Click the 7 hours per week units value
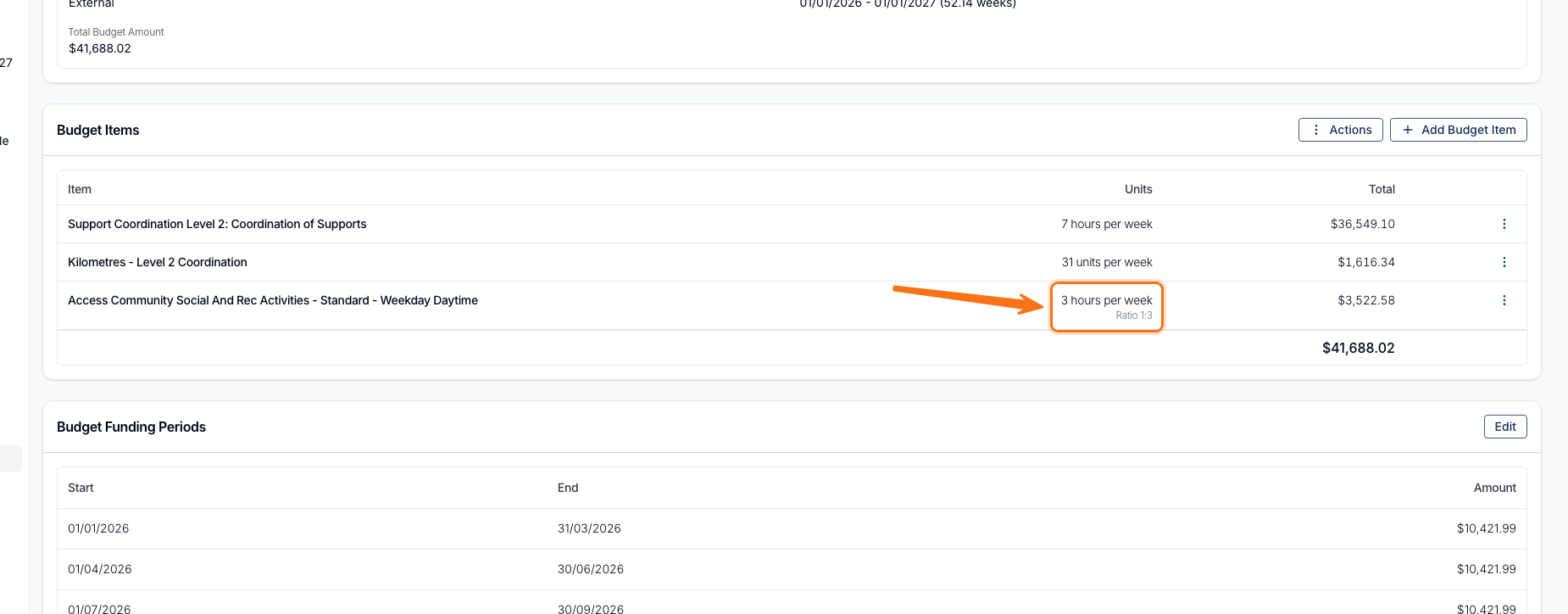This screenshot has width=1568, height=614. pos(1107,224)
